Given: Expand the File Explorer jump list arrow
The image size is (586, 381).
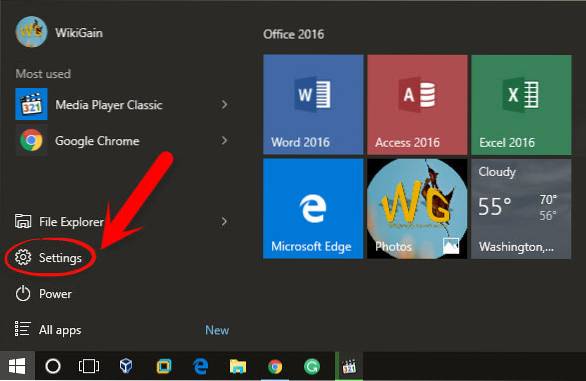Looking at the screenshot, I should [x=224, y=222].
